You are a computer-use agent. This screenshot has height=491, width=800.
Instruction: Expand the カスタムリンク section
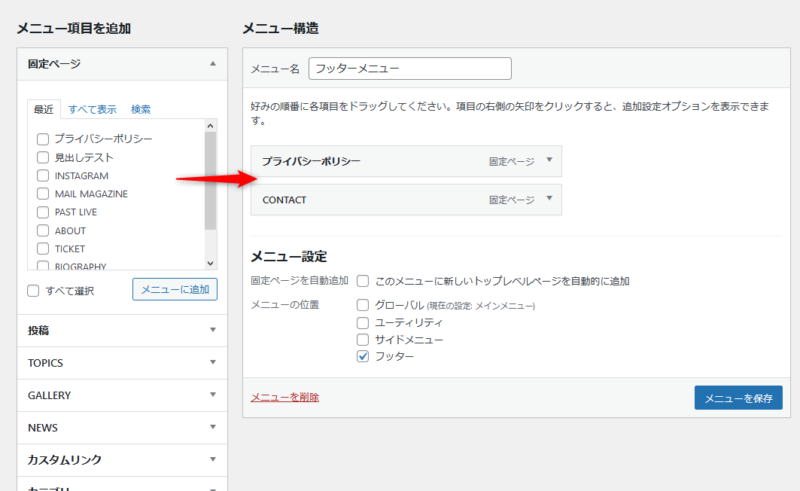click(212, 460)
